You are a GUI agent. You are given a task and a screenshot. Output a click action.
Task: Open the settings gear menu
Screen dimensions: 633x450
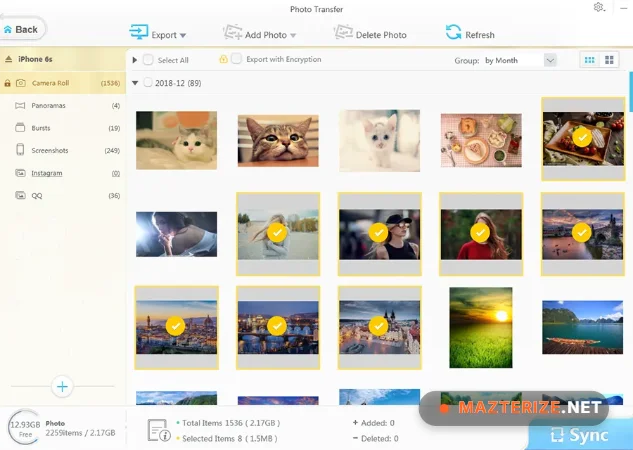click(x=599, y=7)
